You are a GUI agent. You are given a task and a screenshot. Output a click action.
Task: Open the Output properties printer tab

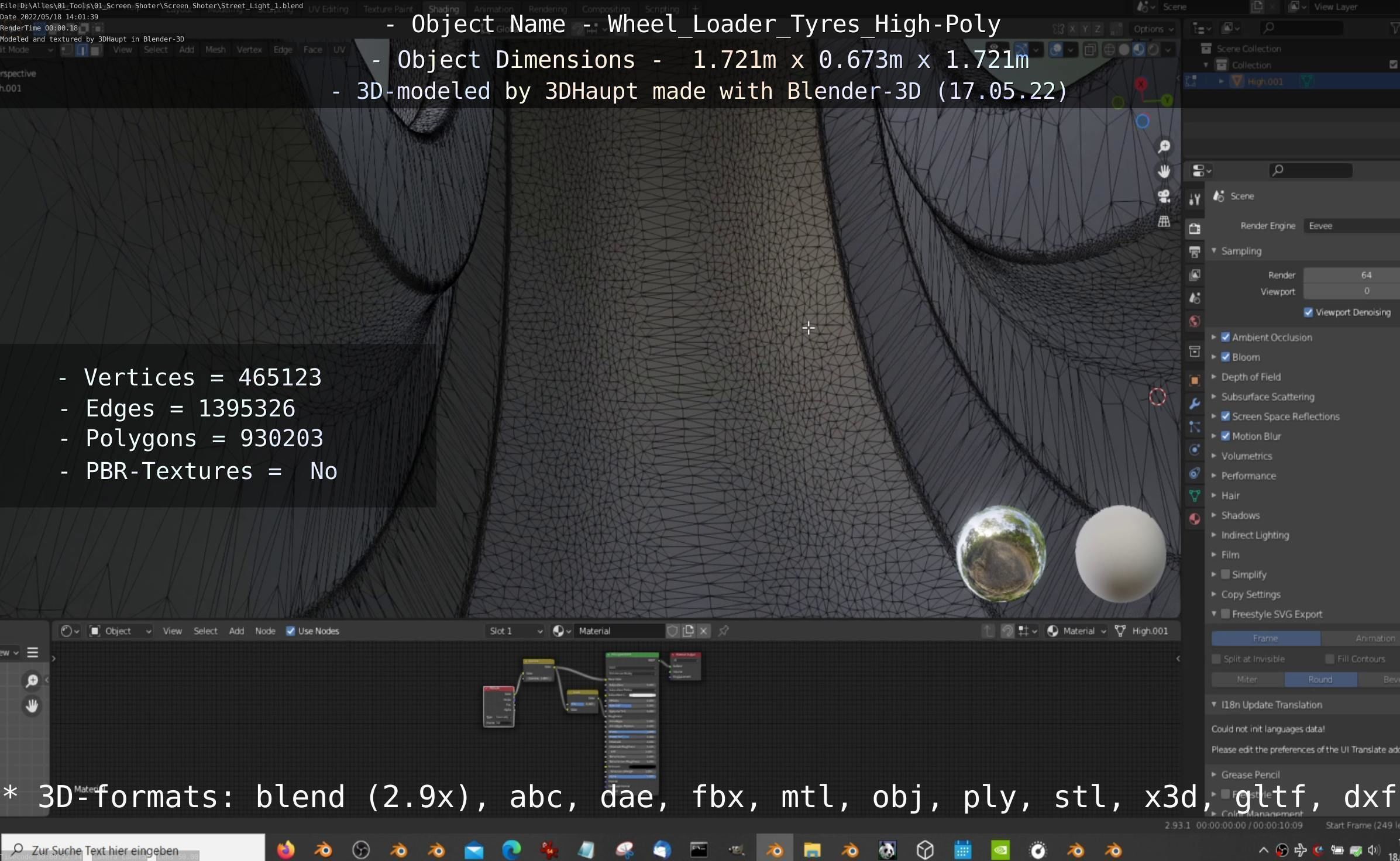pyautogui.click(x=1195, y=252)
